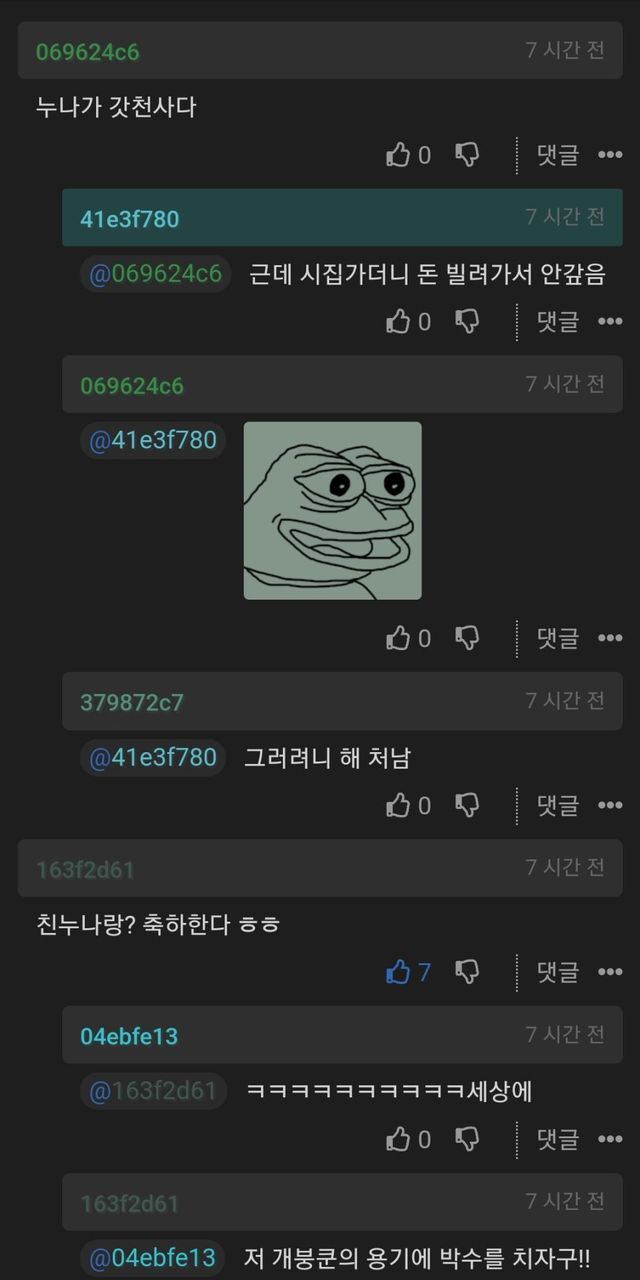Select the highlighted 41e3f780 username header
The width and height of the screenshot is (640, 1280).
(x=129, y=219)
